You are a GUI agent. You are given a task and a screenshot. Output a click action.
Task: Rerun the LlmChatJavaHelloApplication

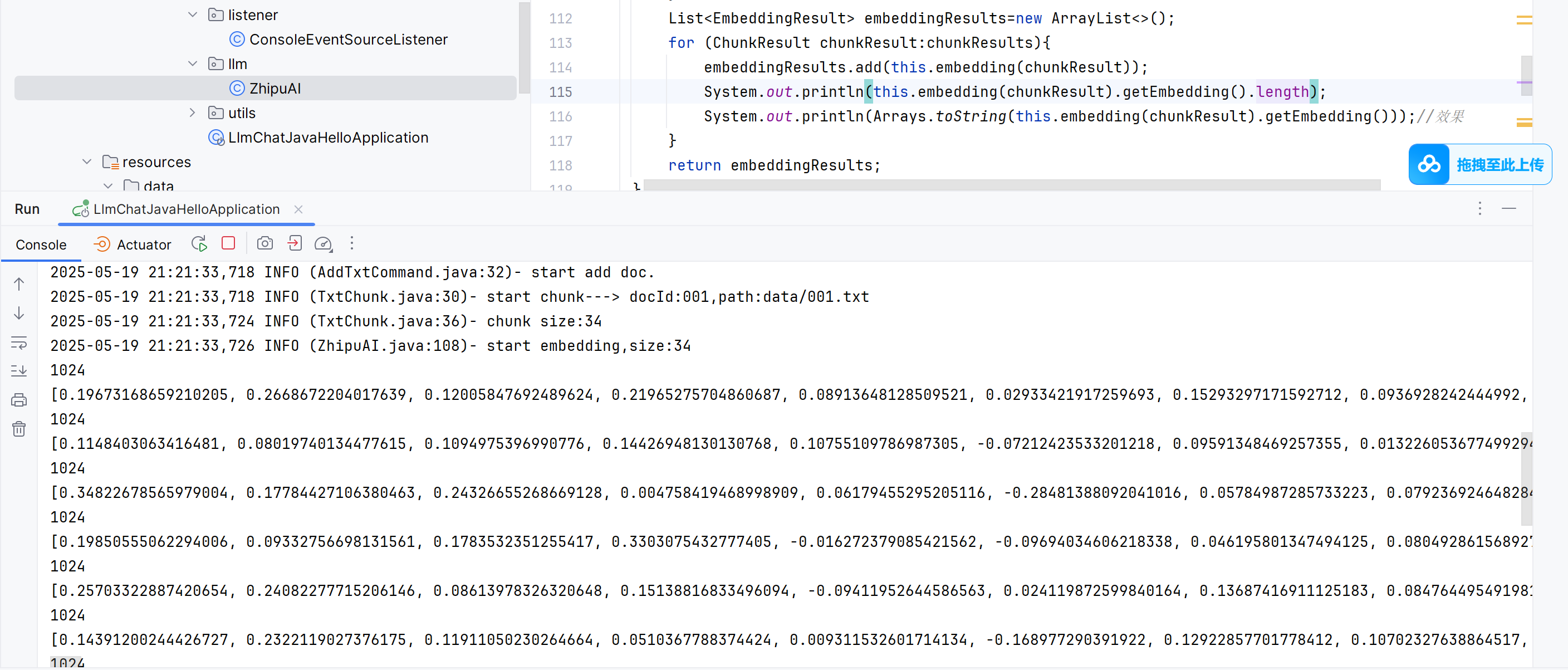pos(199,243)
